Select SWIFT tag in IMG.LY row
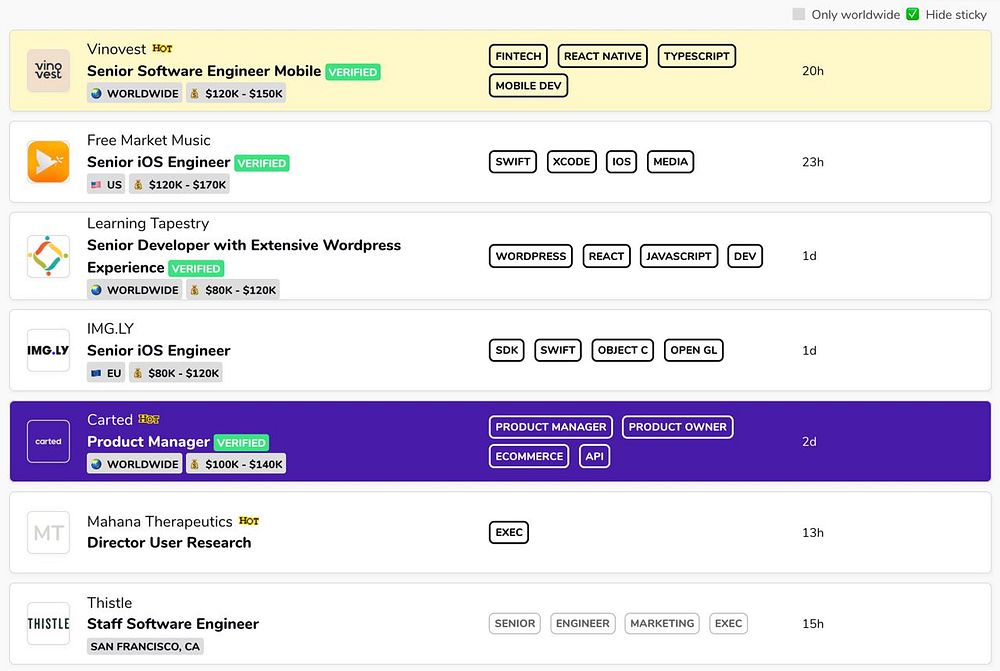The height and width of the screenshot is (671, 1000). coord(557,350)
